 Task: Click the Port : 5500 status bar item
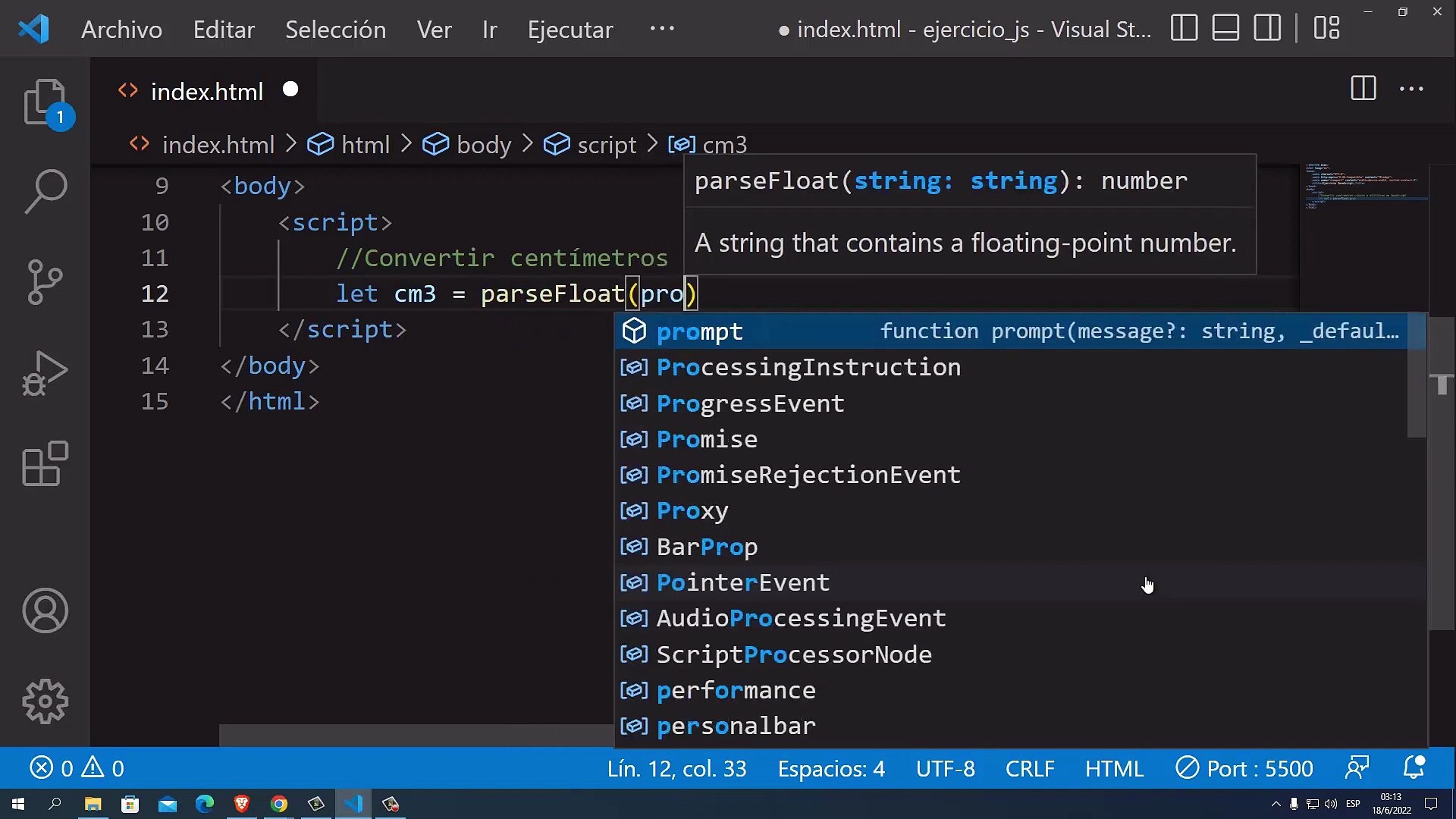(x=1246, y=768)
